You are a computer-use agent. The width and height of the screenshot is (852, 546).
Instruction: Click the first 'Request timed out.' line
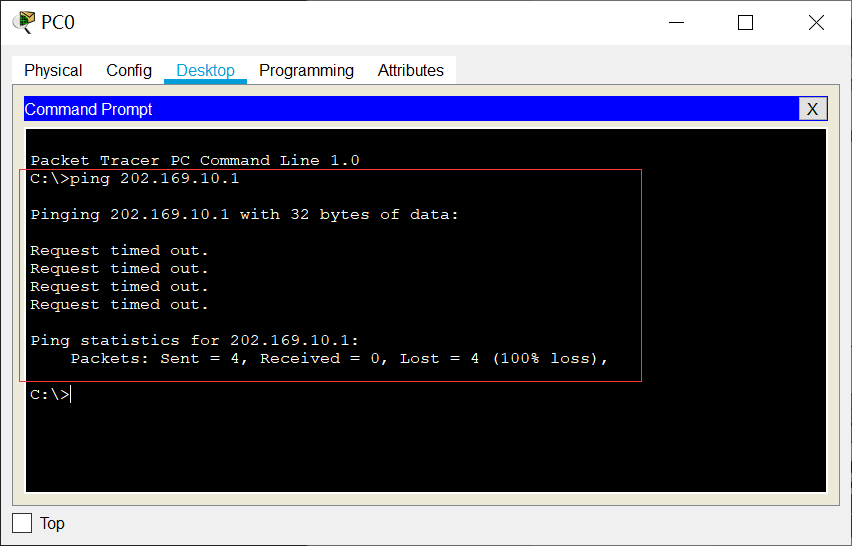click(x=120, y=250)
